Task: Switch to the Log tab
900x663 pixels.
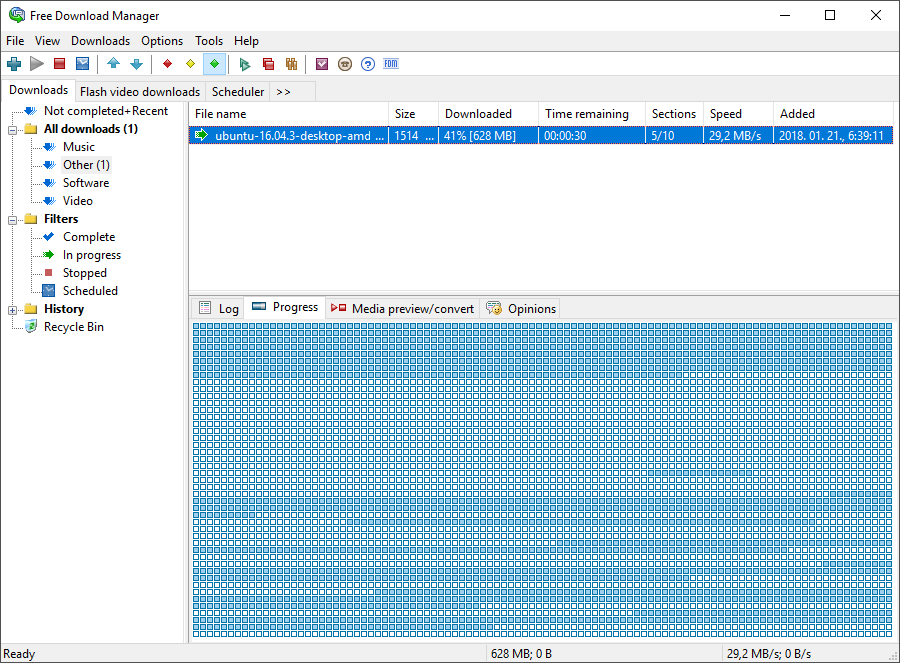Action: point(219,308)
